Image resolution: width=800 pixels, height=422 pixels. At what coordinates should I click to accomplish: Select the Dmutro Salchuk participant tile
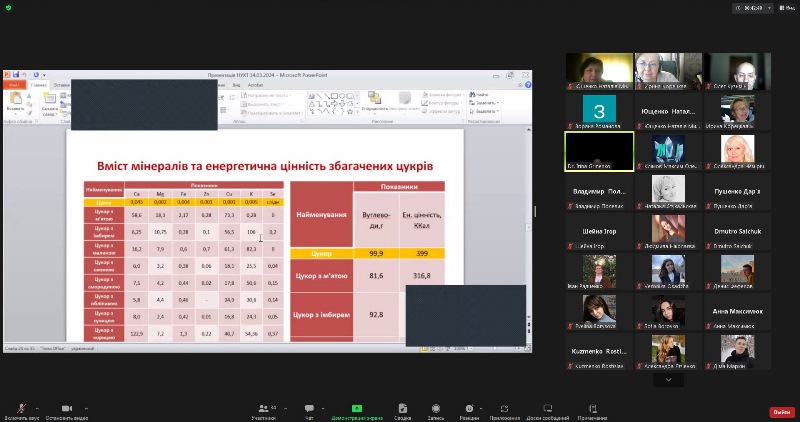tap(737, 231)
